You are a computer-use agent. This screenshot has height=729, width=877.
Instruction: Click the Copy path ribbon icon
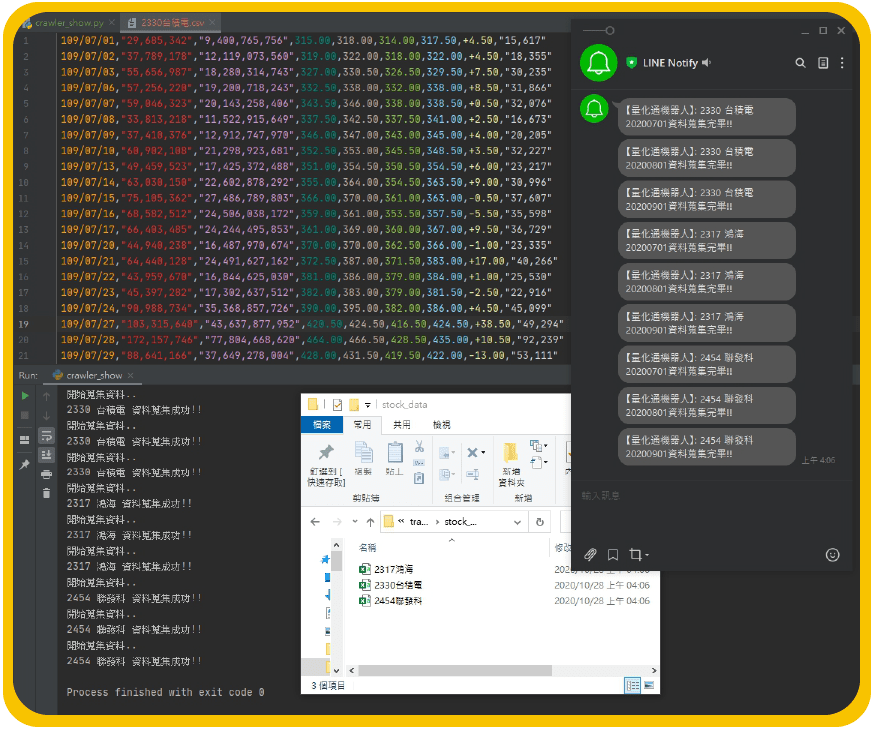click(x=419, y=463)
